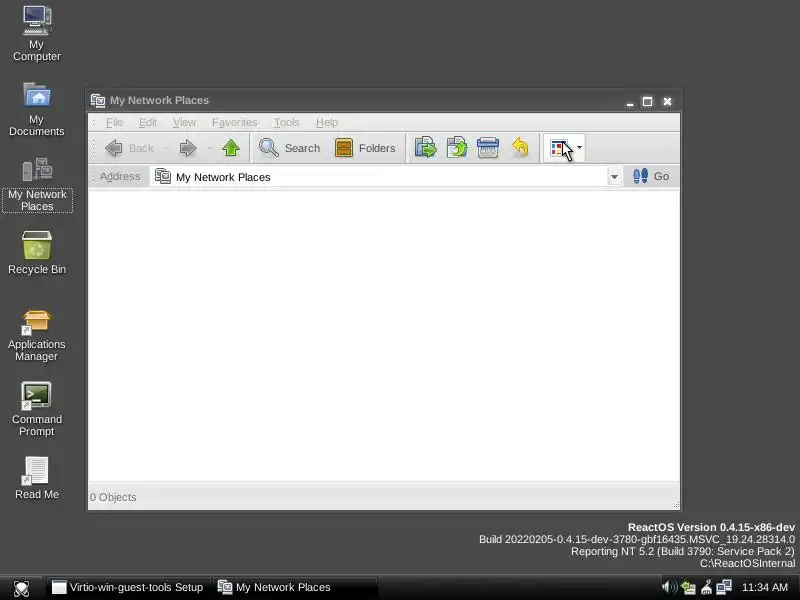Open the View menu
Screen dimensions: 800x600
(x=184, y=122)
